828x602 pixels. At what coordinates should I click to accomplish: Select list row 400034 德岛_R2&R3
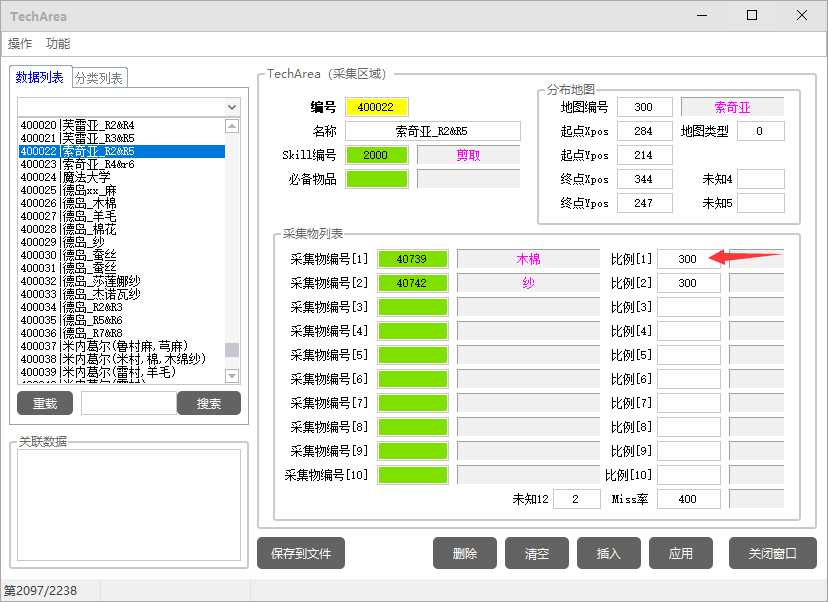click(x=121, y=307)
